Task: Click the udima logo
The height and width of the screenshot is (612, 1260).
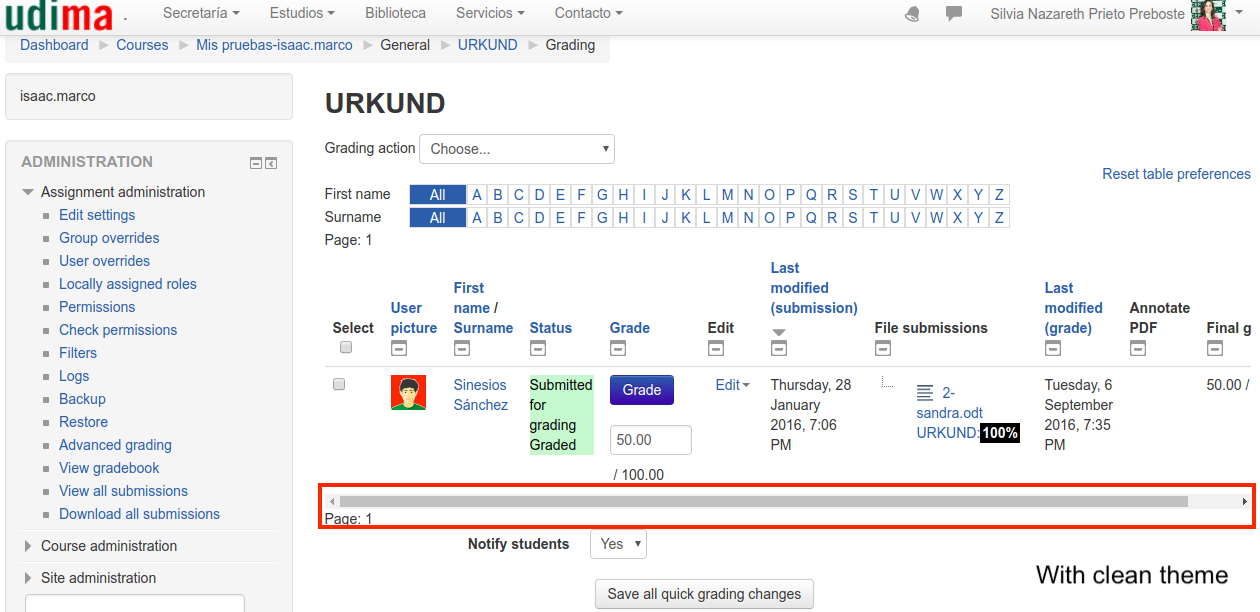Action: 57,15
